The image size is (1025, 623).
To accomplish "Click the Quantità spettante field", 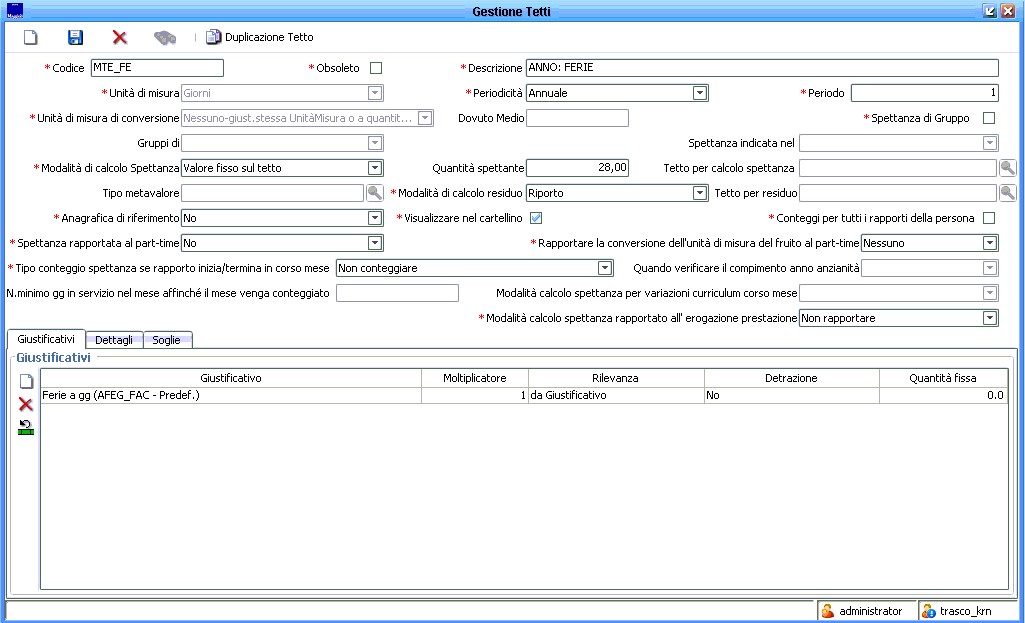I will point(577,168).
